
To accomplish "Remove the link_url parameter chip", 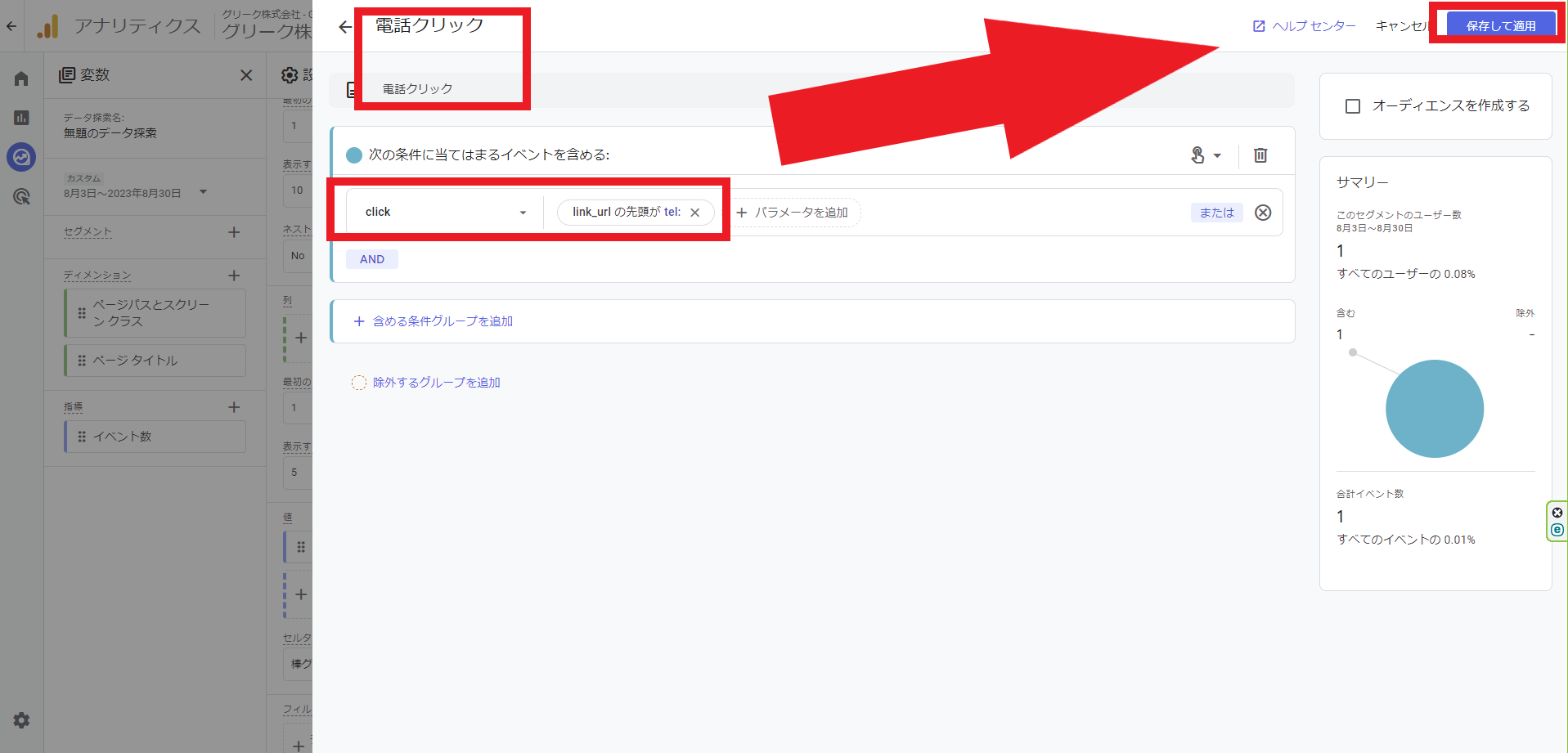I will click(x=694, y=213).
